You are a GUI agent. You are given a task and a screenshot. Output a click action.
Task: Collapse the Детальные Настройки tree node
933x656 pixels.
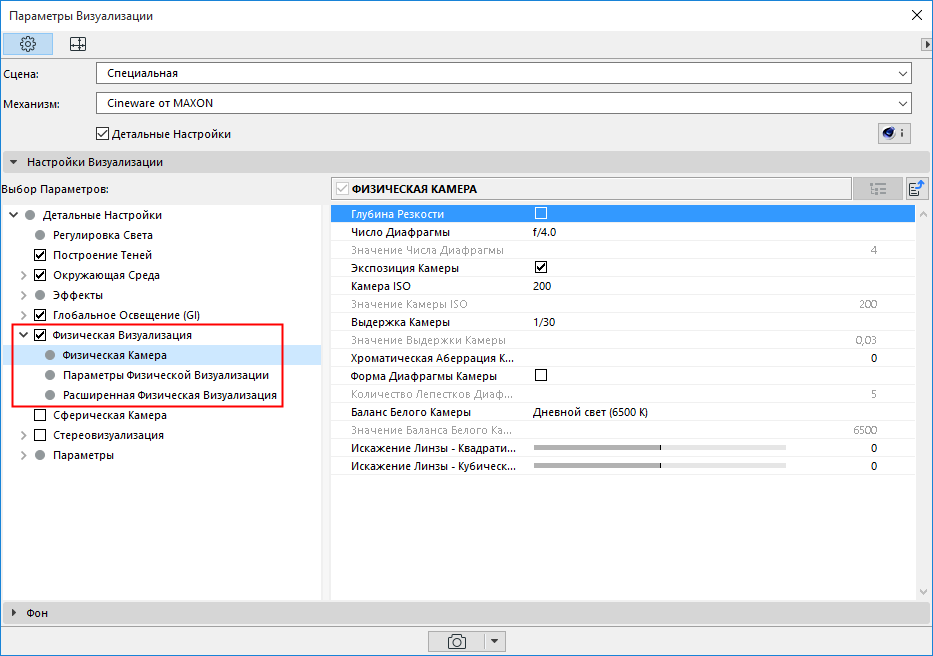[x=14, y=215]
